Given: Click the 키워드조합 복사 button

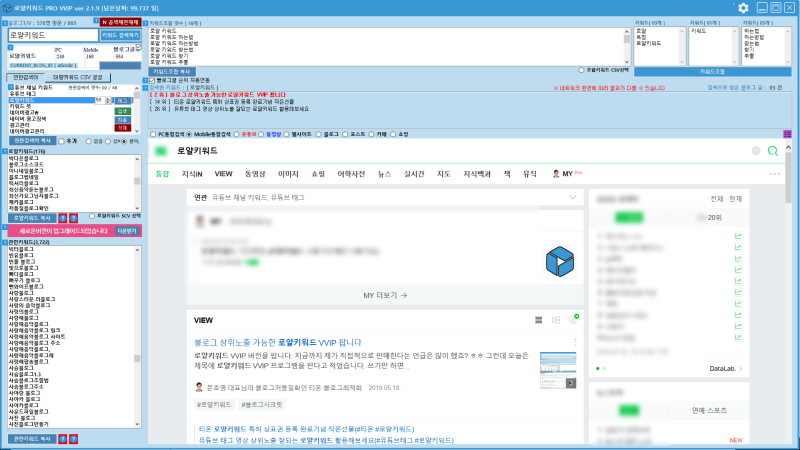Looking at the screenshot, I should pyautogui.click(x=172, y=72).
